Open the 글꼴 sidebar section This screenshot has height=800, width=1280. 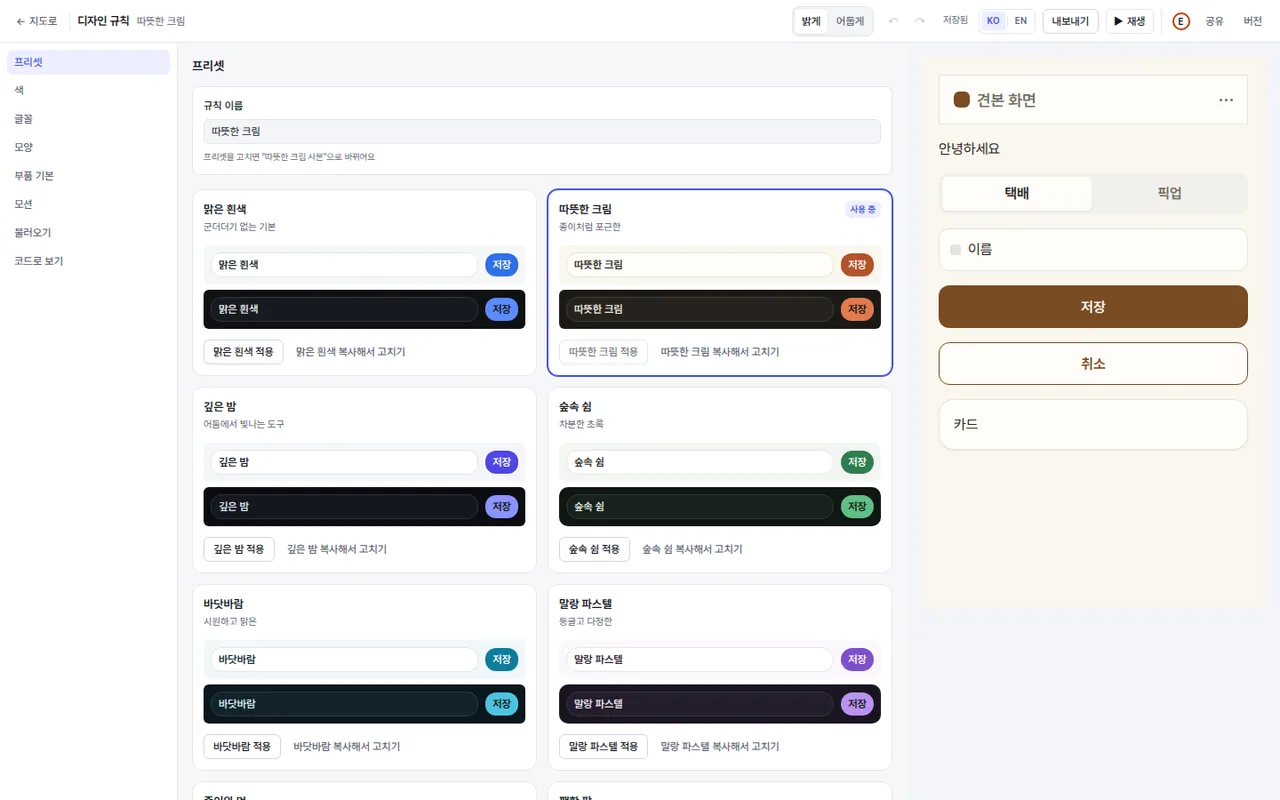(88, 119)
